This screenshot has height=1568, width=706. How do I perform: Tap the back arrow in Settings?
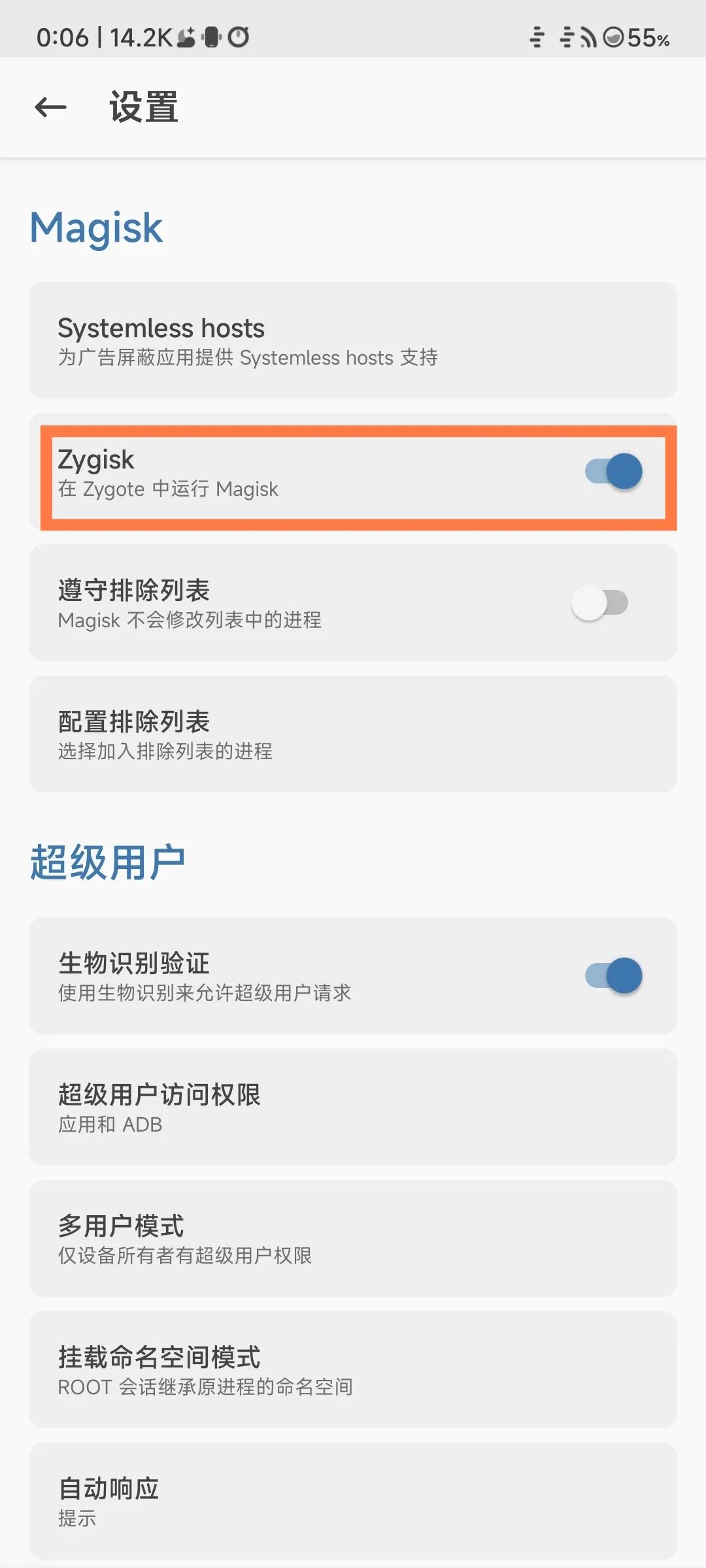pos(50,107)
